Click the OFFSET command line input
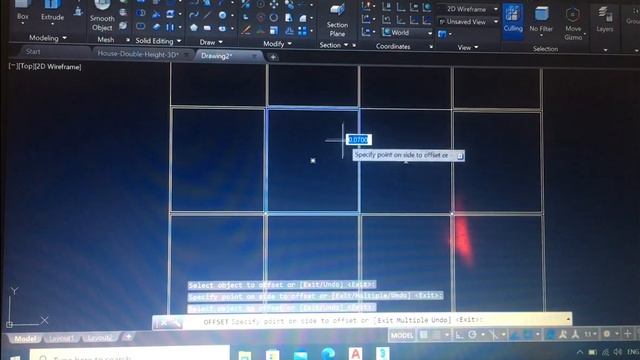The height and width of the screenshot is (360, 640). 363,321
